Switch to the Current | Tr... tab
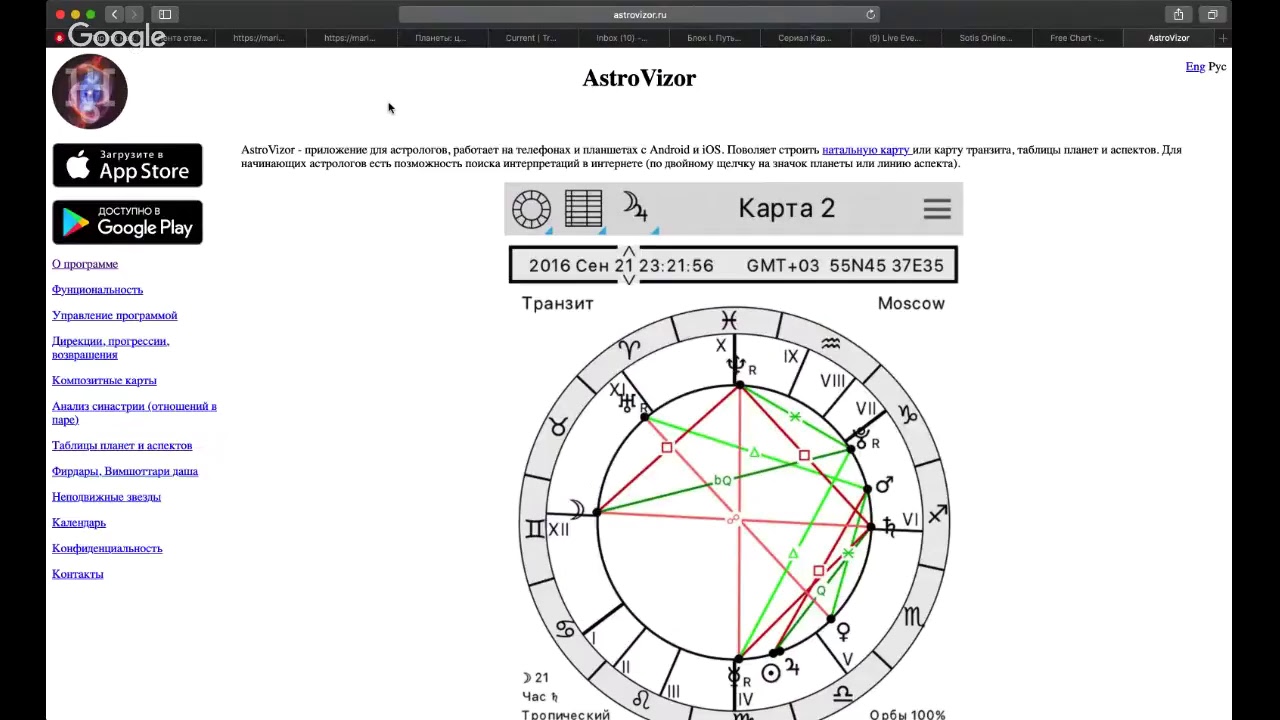 point(531,38)
